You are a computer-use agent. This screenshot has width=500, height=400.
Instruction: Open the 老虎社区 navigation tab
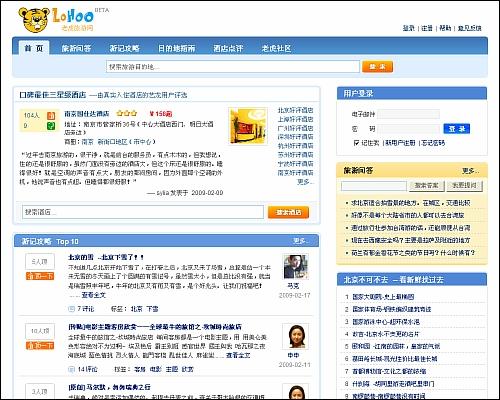tap(276, 48)
